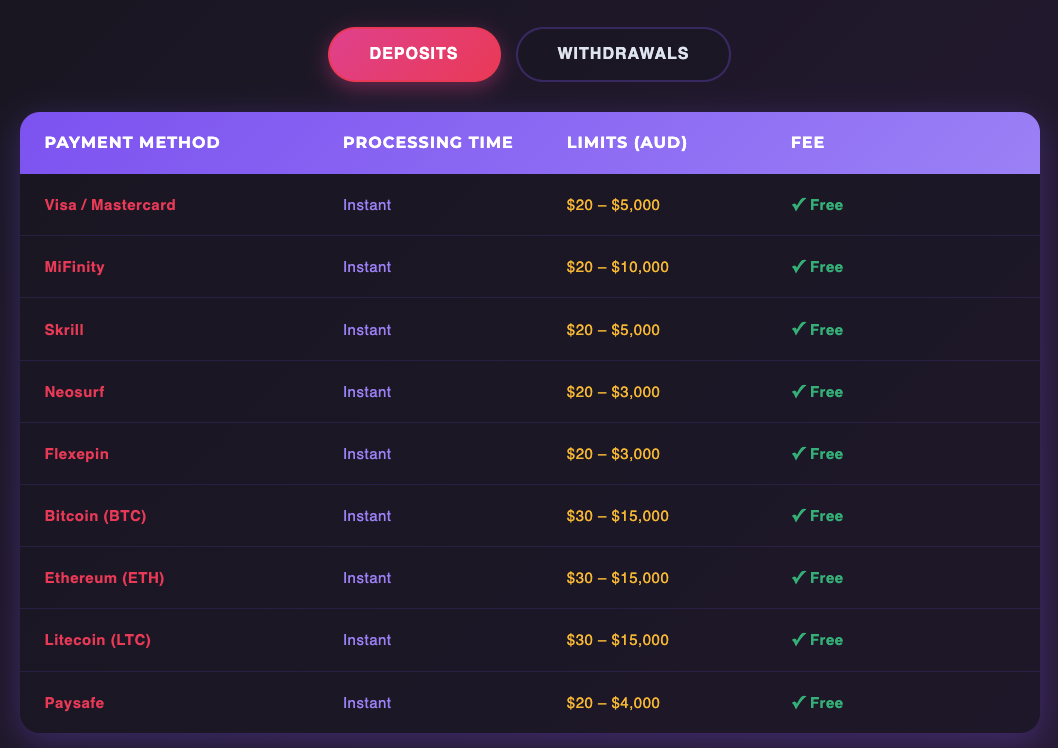Click the checkmark icon in Visa / Mastercard row

pyautogui.click(x=799, y=204)
